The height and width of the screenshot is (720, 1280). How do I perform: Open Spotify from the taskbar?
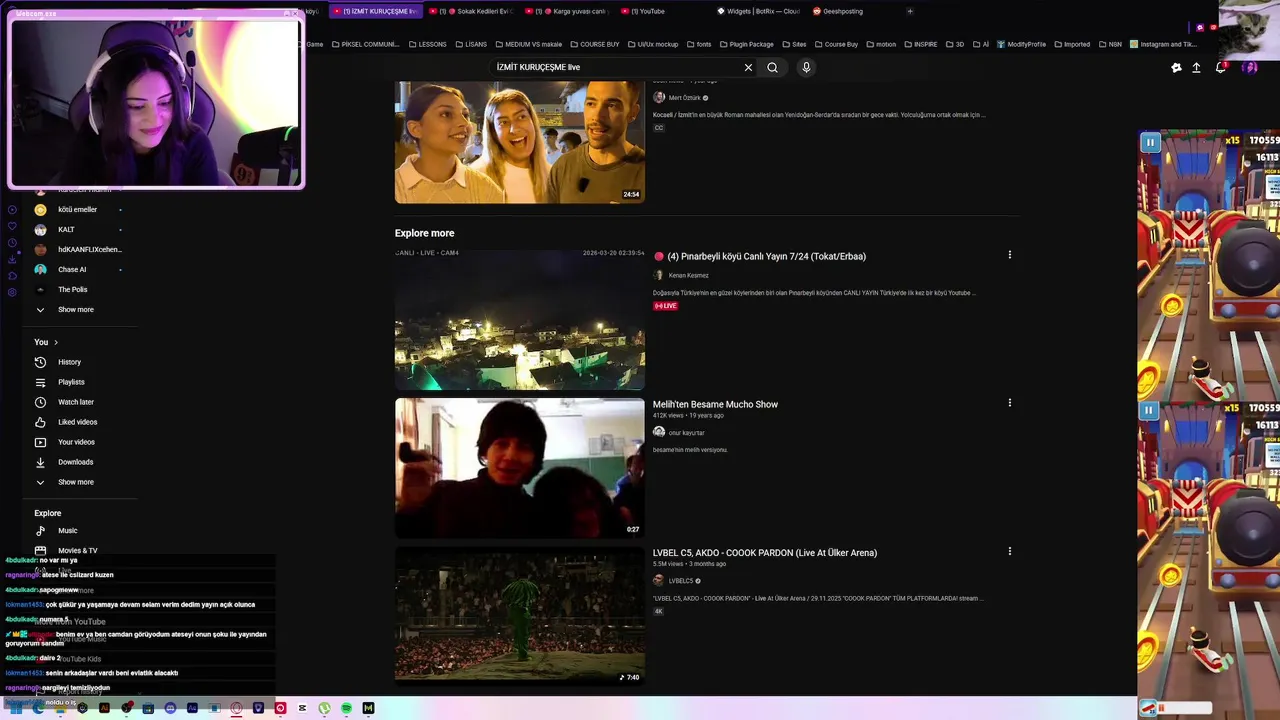tap(346, 708)
